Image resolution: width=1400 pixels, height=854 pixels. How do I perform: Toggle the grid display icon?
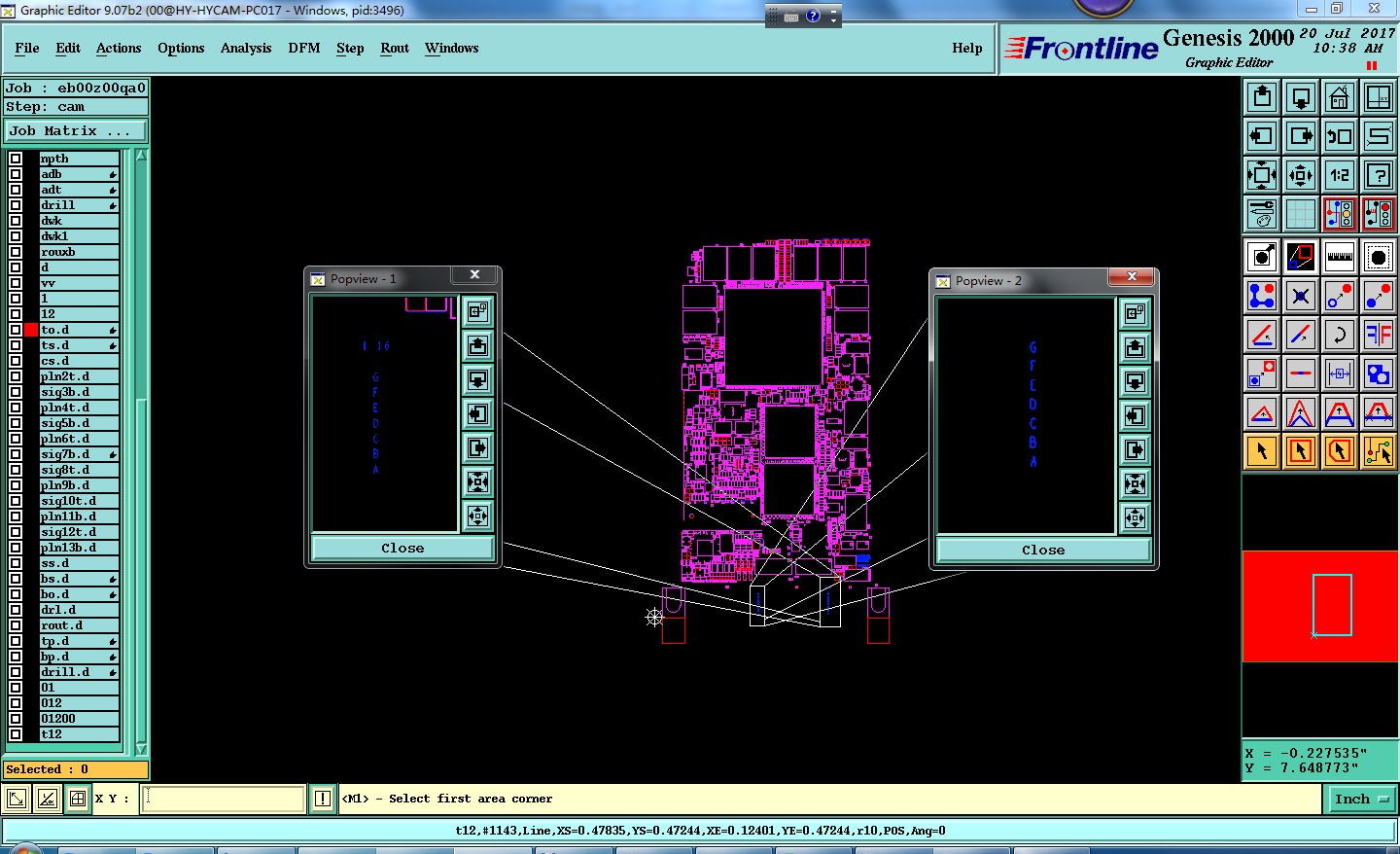tap(1301, 214)
